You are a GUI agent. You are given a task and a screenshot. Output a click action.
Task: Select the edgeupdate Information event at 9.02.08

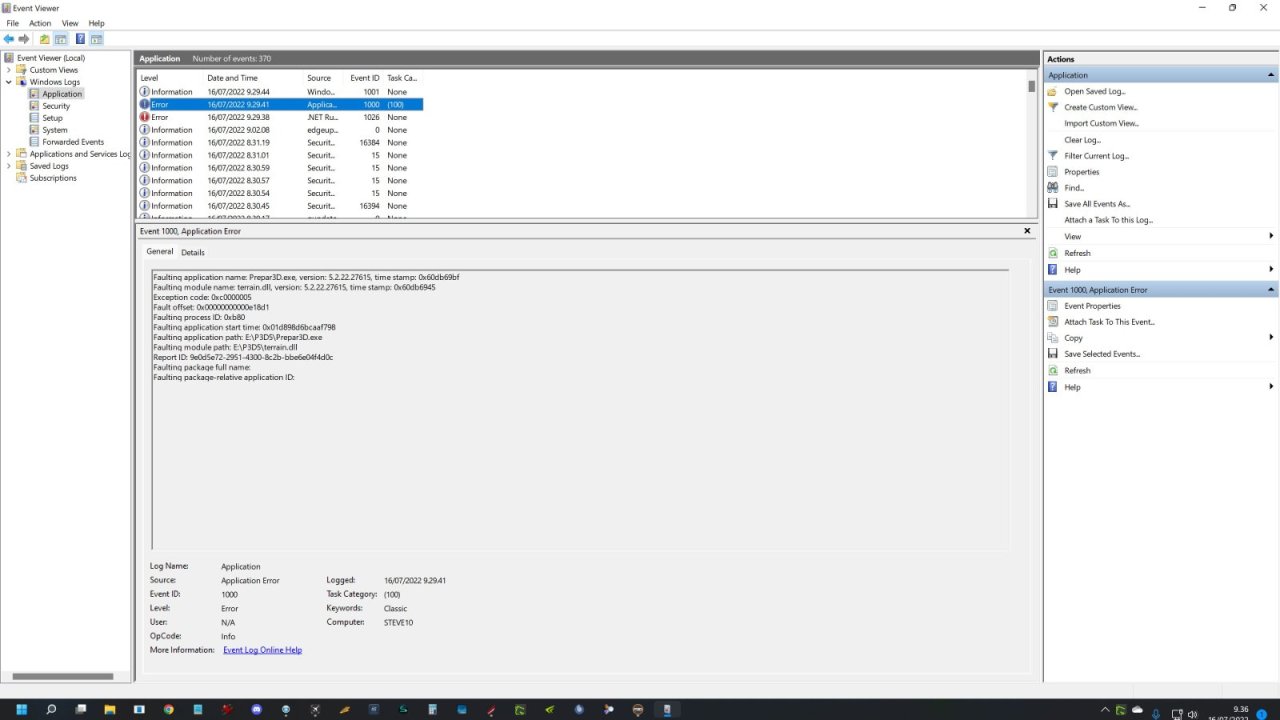pos(280,130)
